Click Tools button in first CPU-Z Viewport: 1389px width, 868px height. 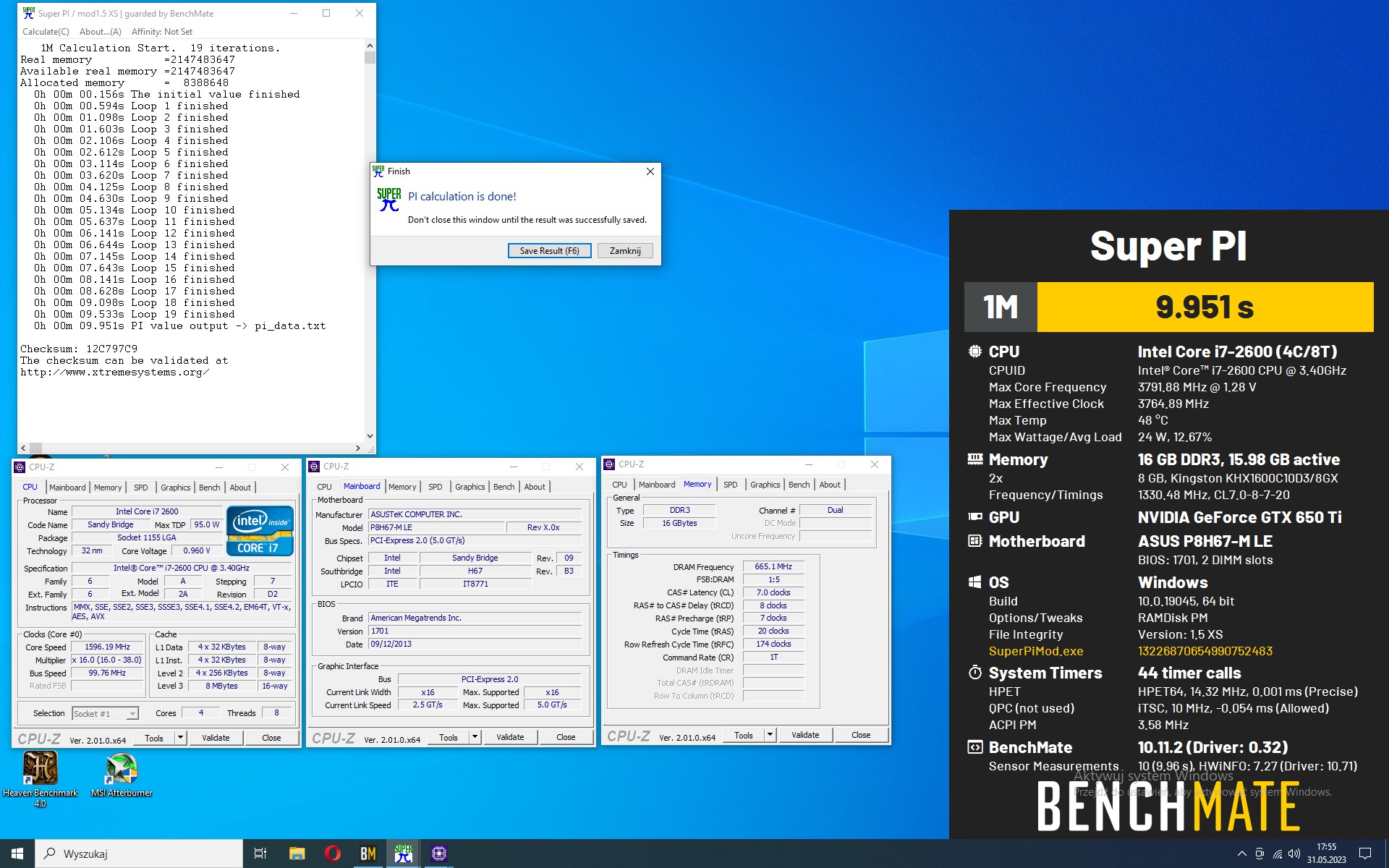pos(154,738)
